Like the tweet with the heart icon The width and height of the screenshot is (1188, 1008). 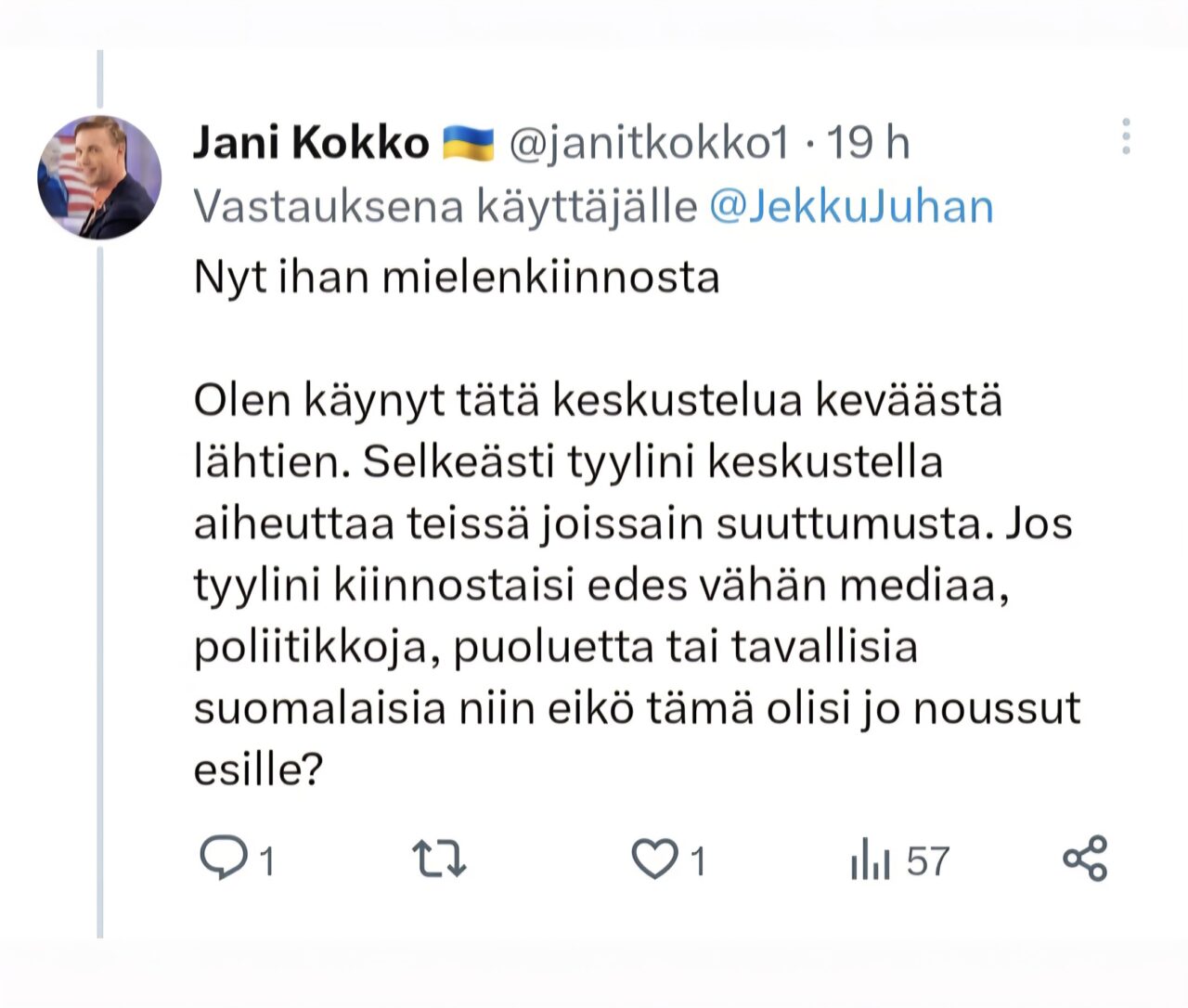[654, 859]
